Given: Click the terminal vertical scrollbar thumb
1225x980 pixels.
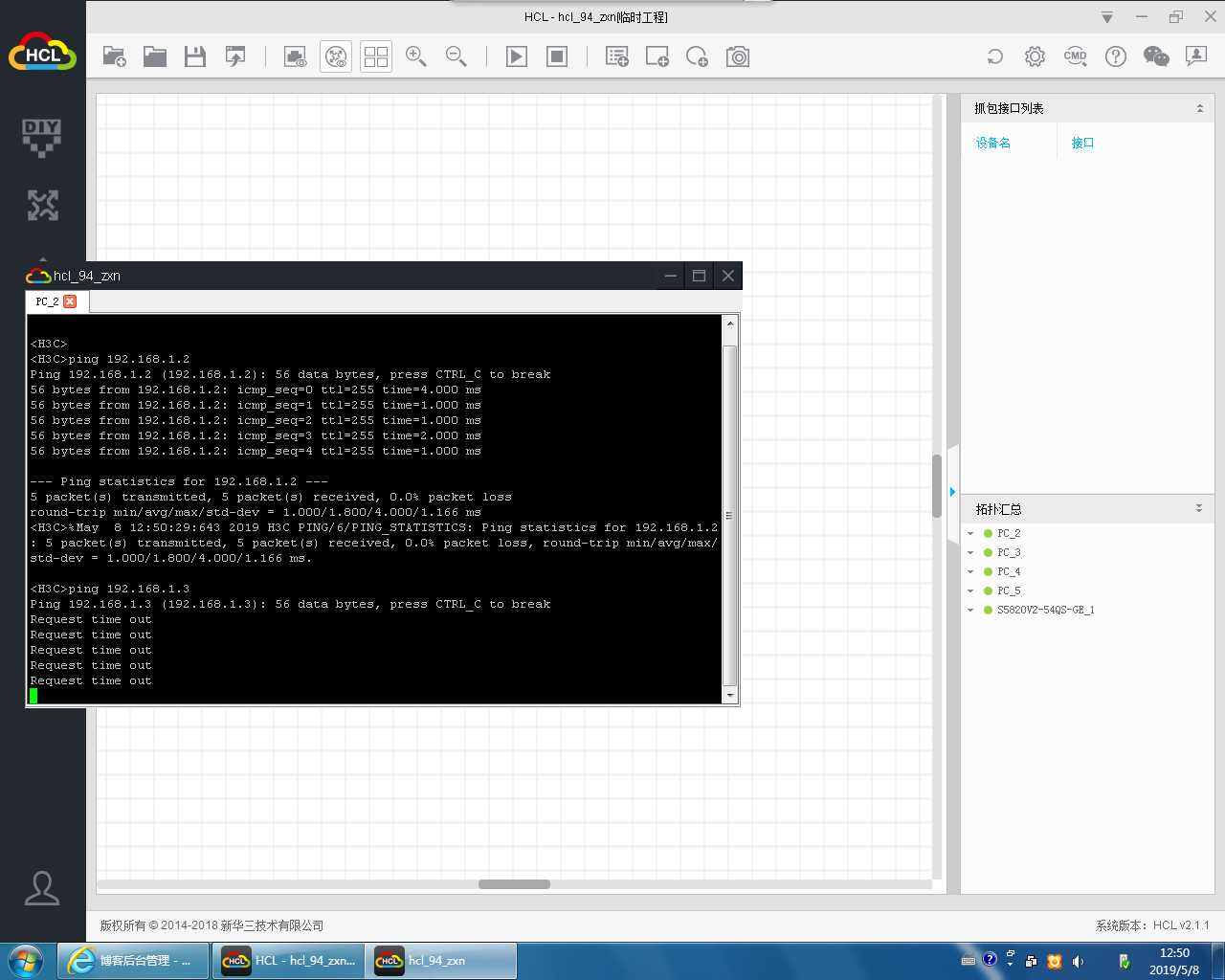Looking at the screenshot, I should point(730,517).
